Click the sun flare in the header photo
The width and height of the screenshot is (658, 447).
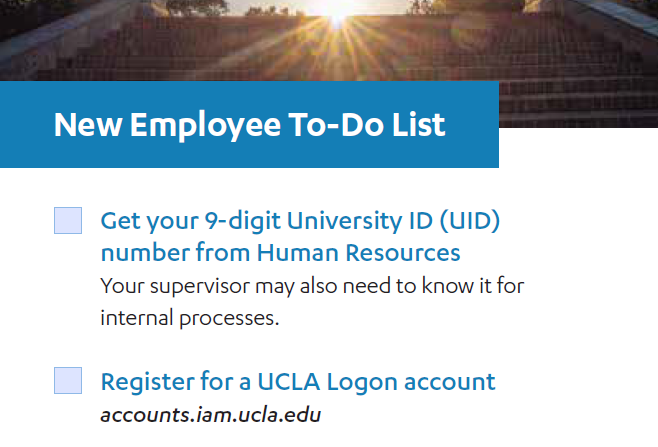tap(337, 15)
